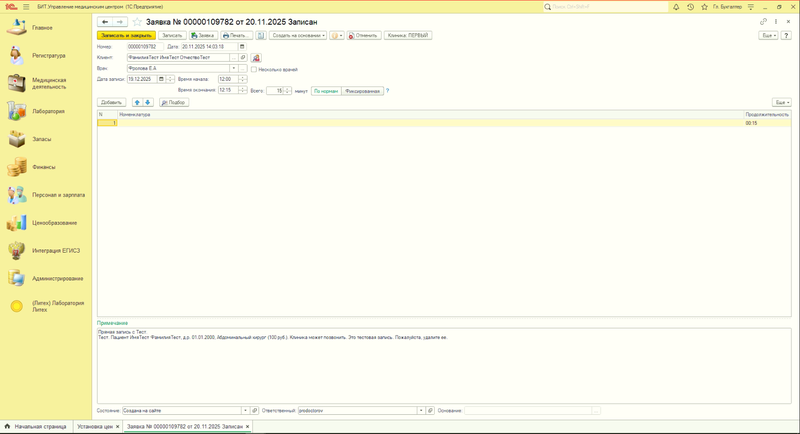The height and width of the screenshot is (434, 800).
Task: Click the navigate back arrow button
Action: (106, 21)
